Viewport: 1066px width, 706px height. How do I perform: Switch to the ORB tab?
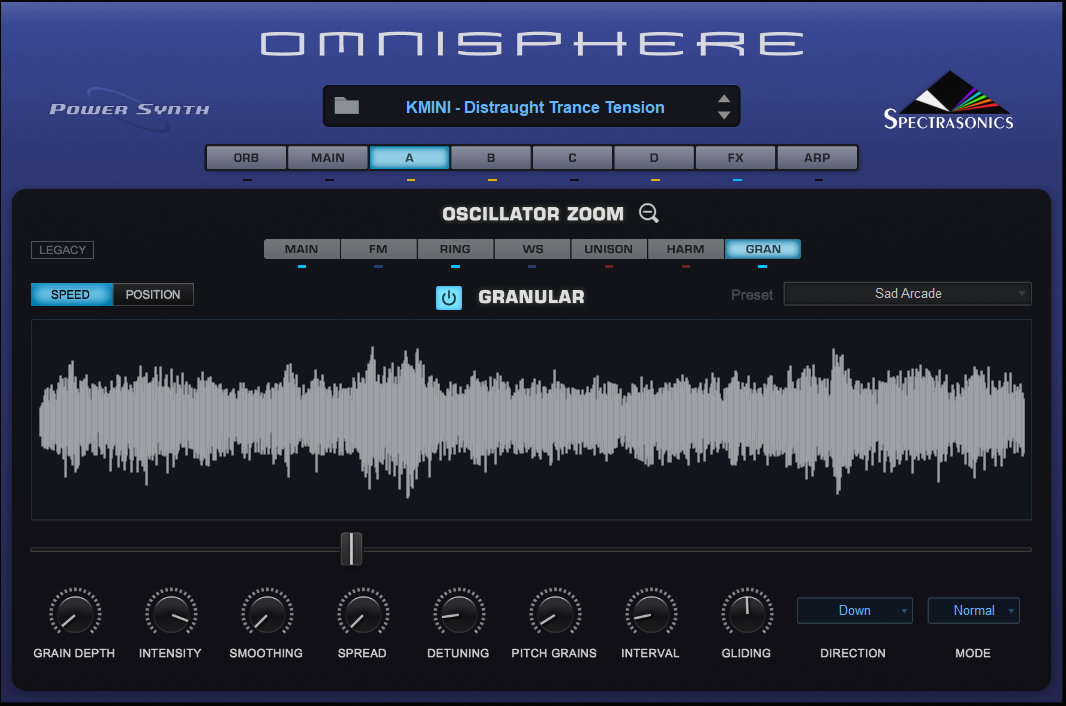(x=246, y=158)
